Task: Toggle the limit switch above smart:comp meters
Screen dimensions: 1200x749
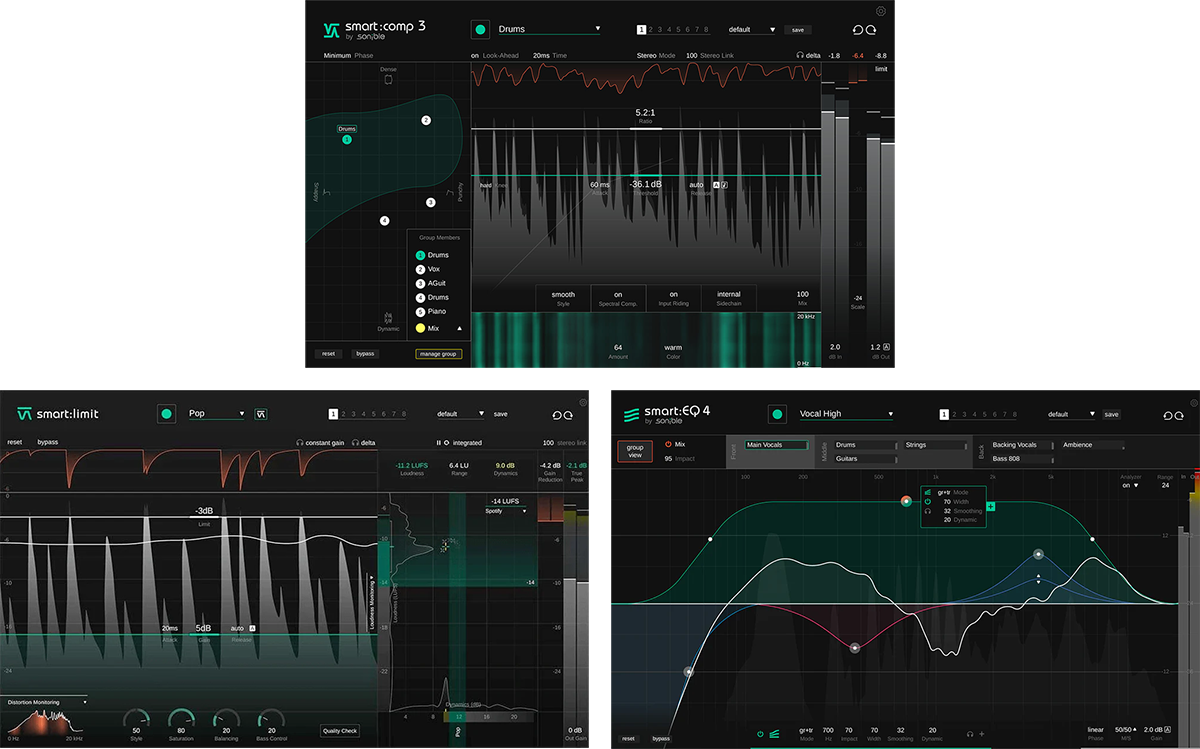Action: [881, 69]
